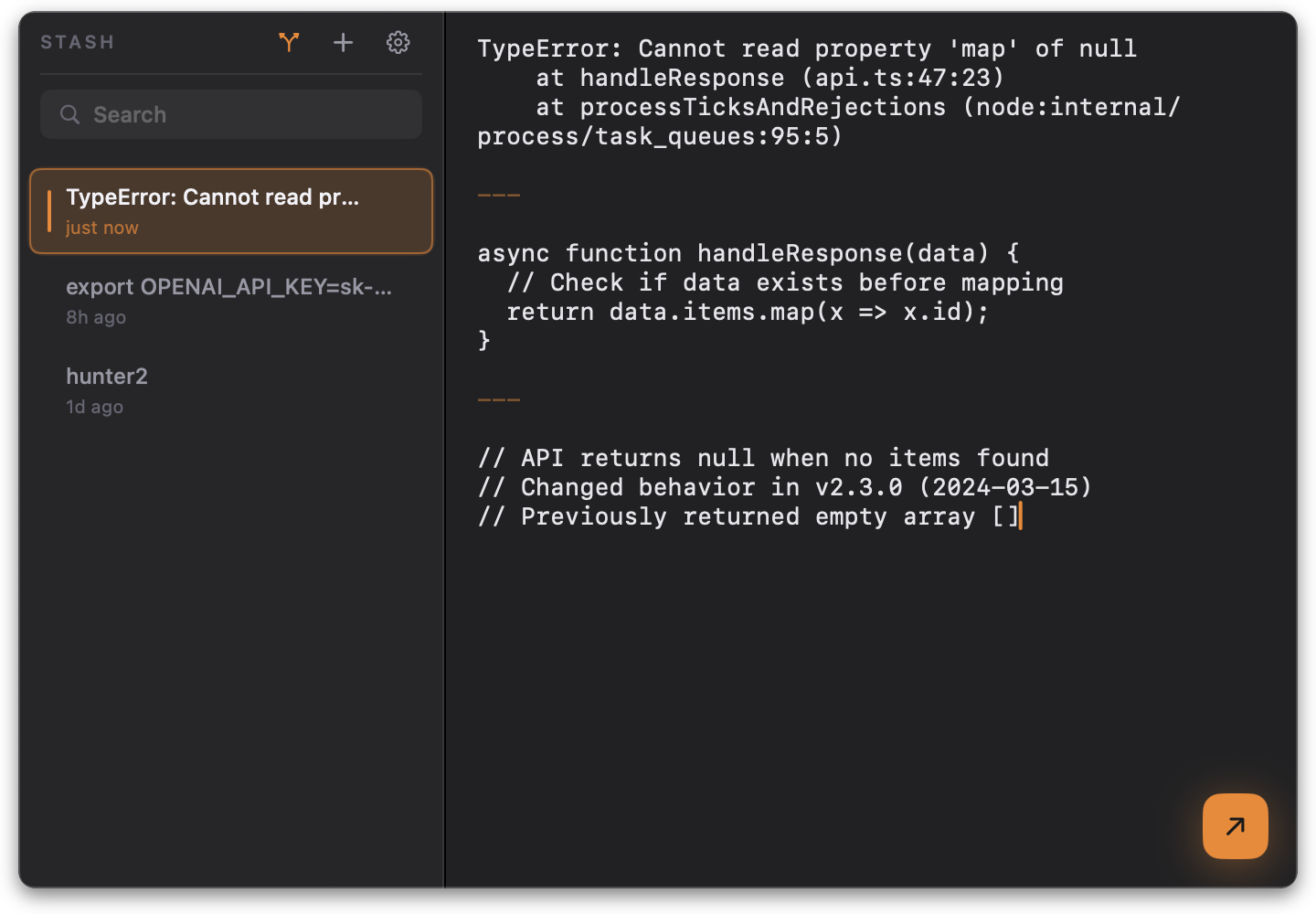The height and width of the screenshot is (914, 1316).
Task: Select the TypeError stash entry in the sidebar
Action: click(231, 211)
